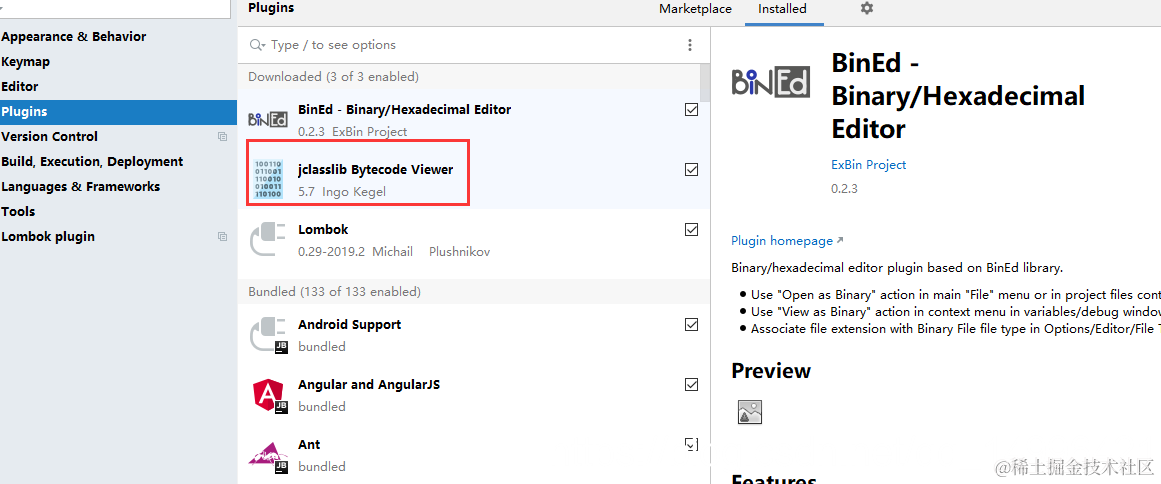Select the Angular and AngularJS plugin name
Image resolution: width=1161 pixels, height=484 pixels.
pyautogui.click(x=369, y=385)
